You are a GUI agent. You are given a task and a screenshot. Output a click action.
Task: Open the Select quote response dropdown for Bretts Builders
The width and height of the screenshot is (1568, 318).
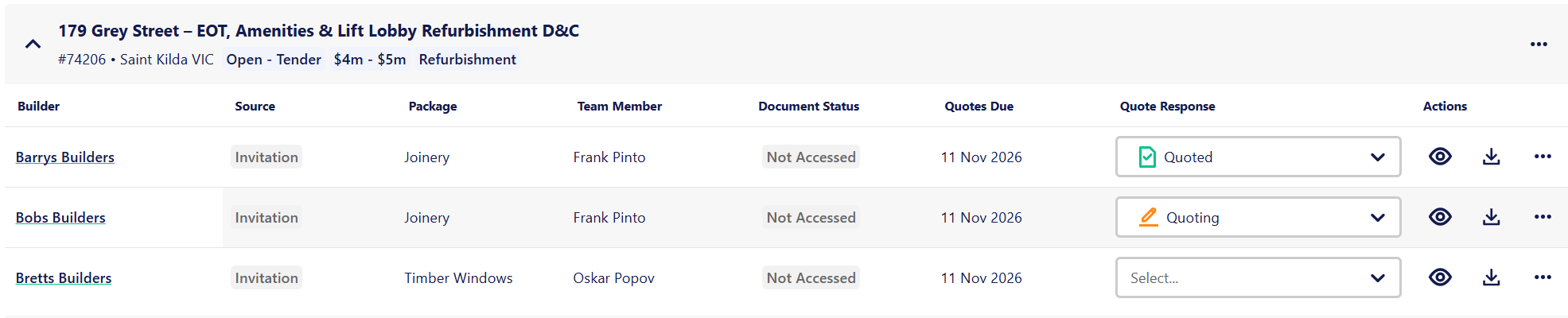coord(1258,277)
